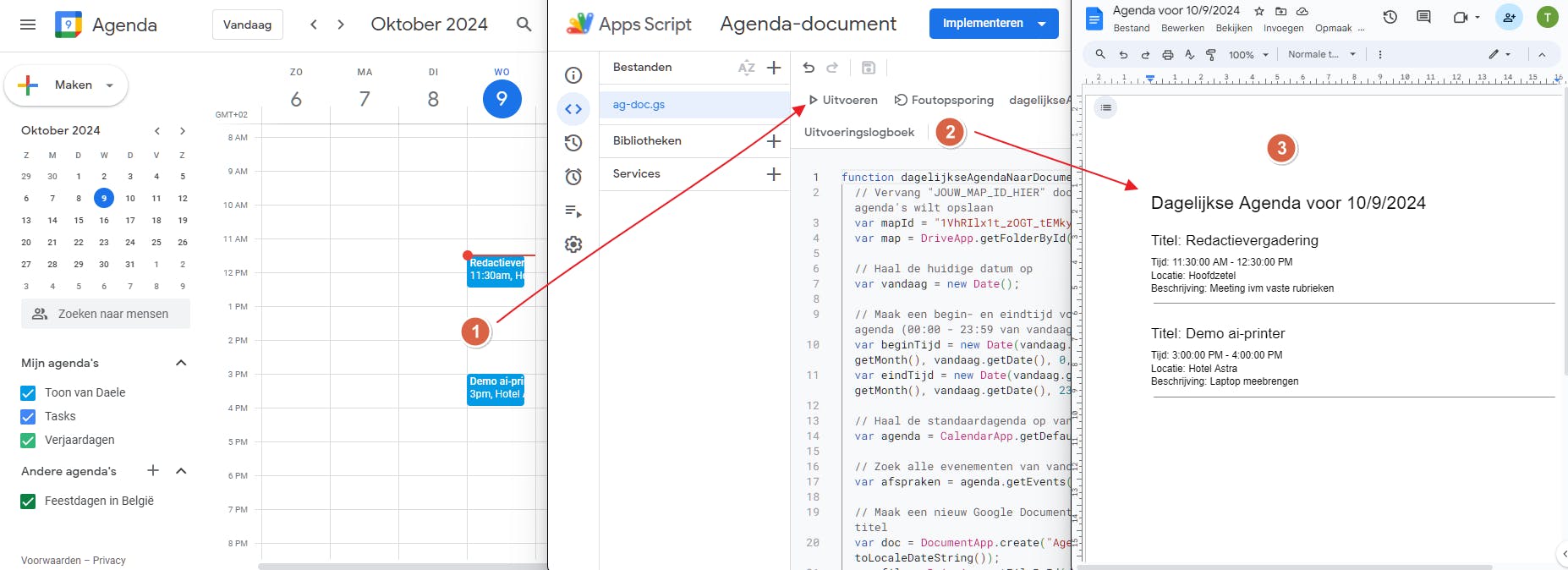Uncheck the Tasks calendar checkbox
This screenshot has height=570, width=1568.
pos(28,416)
